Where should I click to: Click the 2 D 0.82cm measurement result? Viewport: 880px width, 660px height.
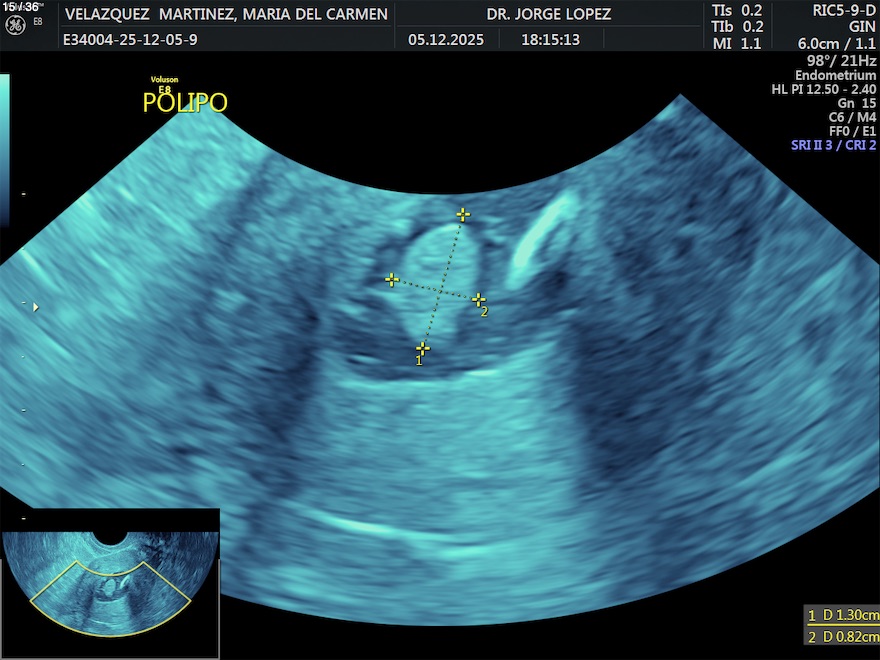(x=843, y=637)
